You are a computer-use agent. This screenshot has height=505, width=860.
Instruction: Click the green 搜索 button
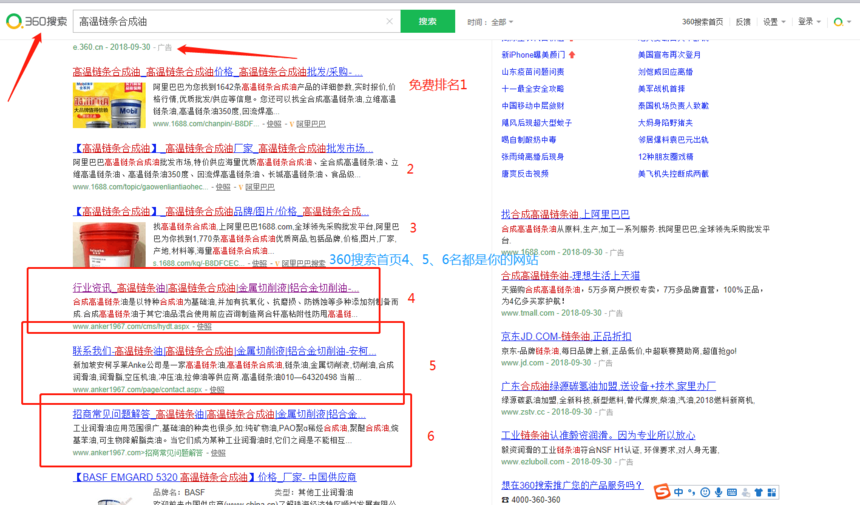click(427, 21)
